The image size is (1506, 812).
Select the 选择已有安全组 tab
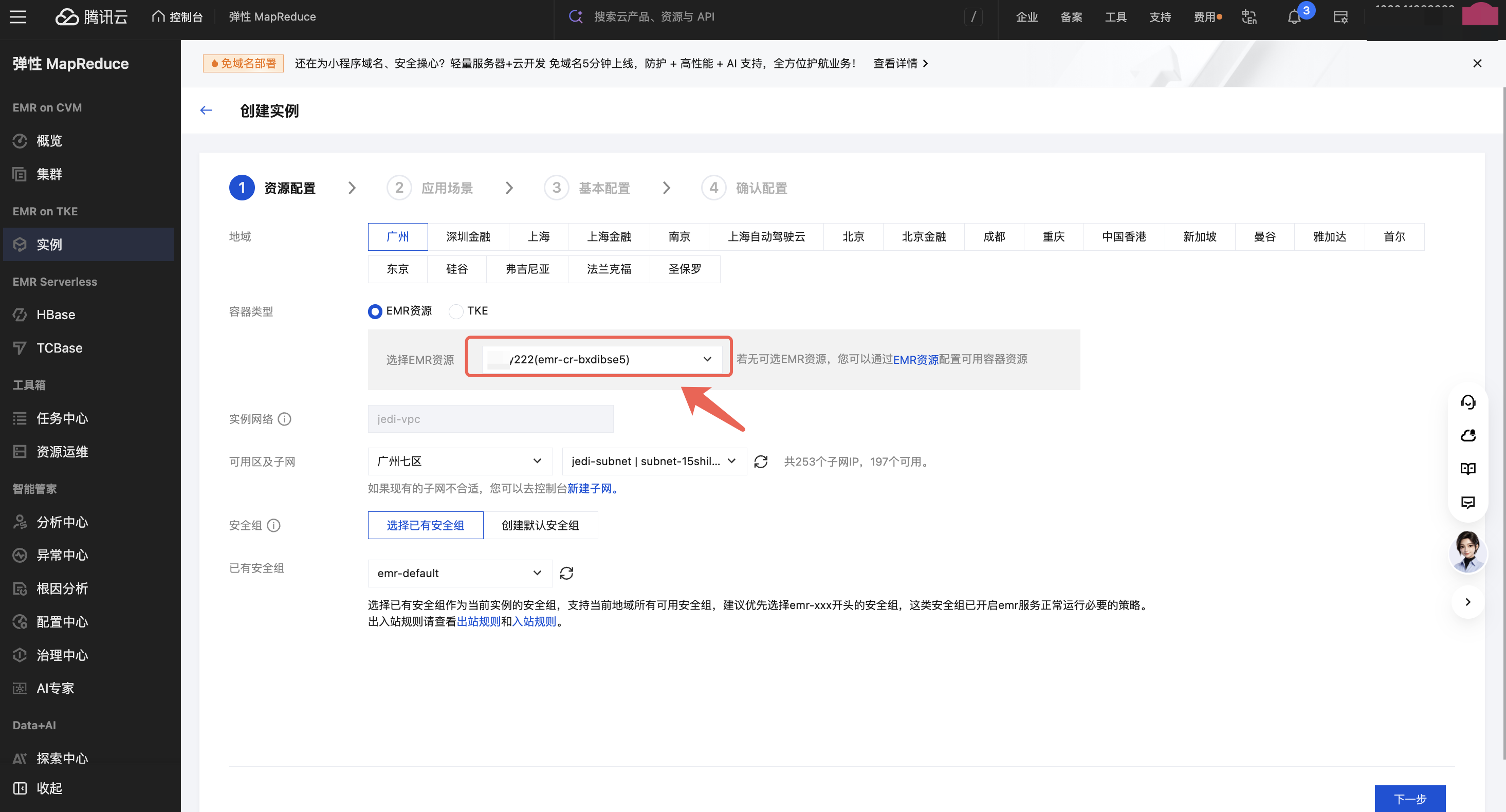click(425, 525)
